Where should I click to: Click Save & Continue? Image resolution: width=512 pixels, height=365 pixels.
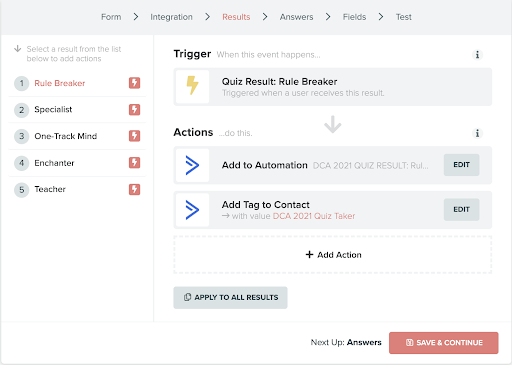pyautogui.click(x=444, y=343)
